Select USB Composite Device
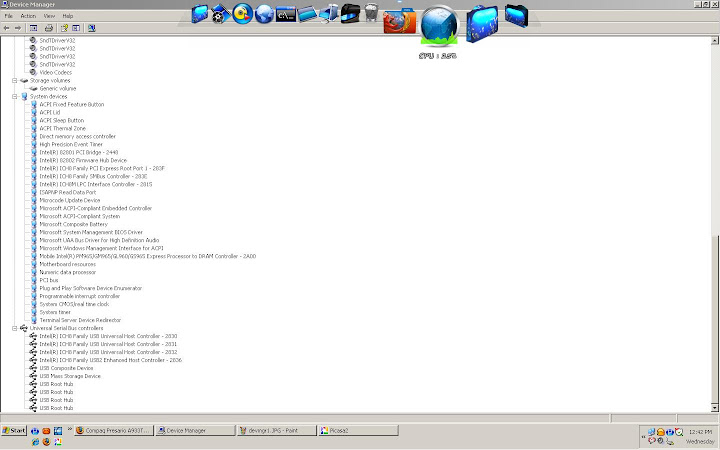 (x=66, y=368)
